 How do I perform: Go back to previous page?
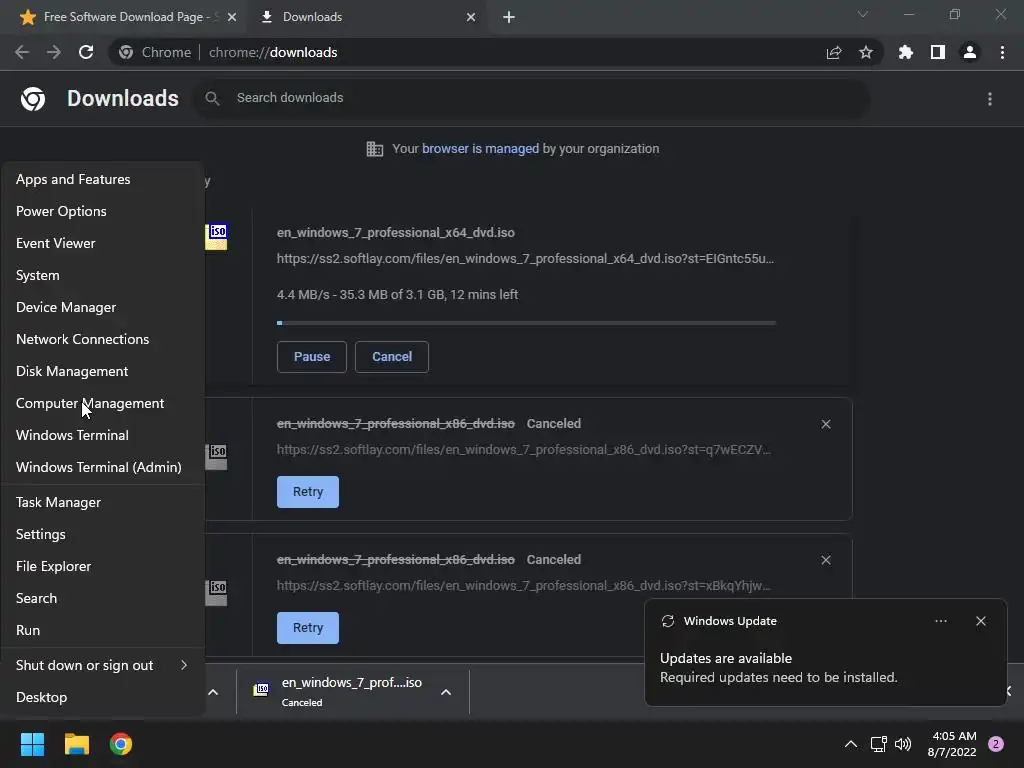coord(22,52)
